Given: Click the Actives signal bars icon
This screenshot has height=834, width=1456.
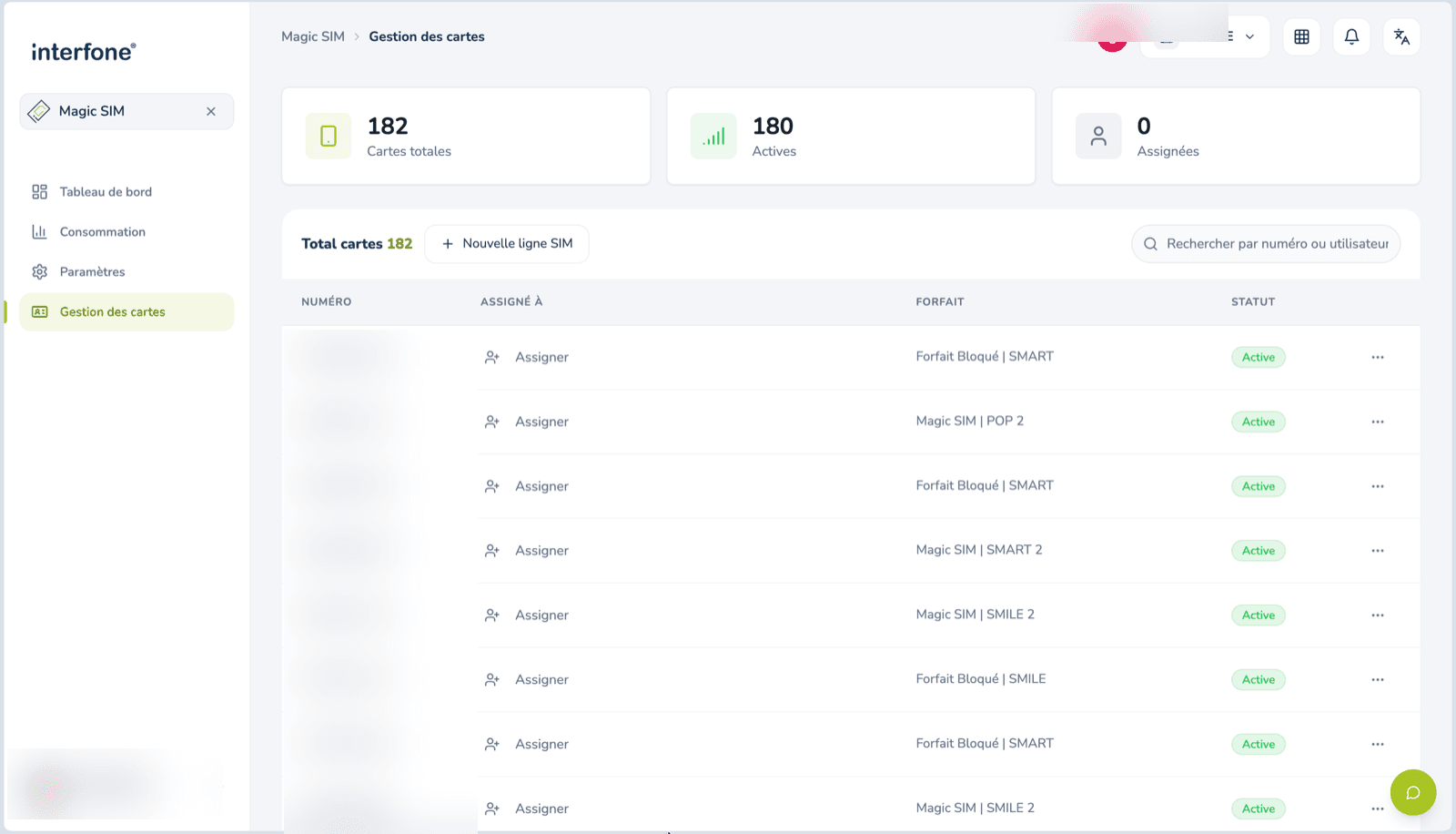Looking at the screenshot, I should 713,137.
